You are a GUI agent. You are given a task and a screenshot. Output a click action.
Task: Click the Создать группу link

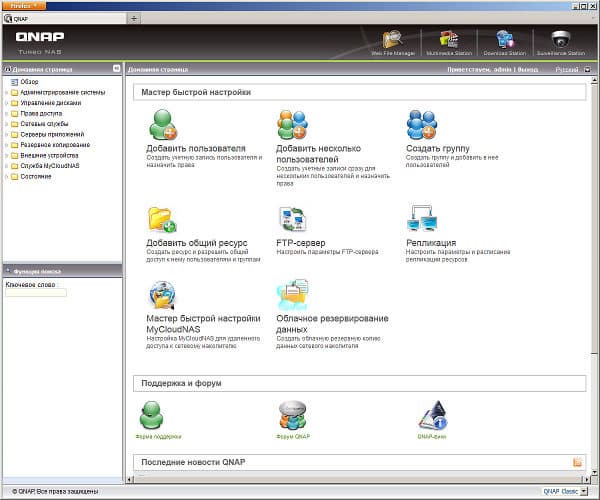point(437,148)
